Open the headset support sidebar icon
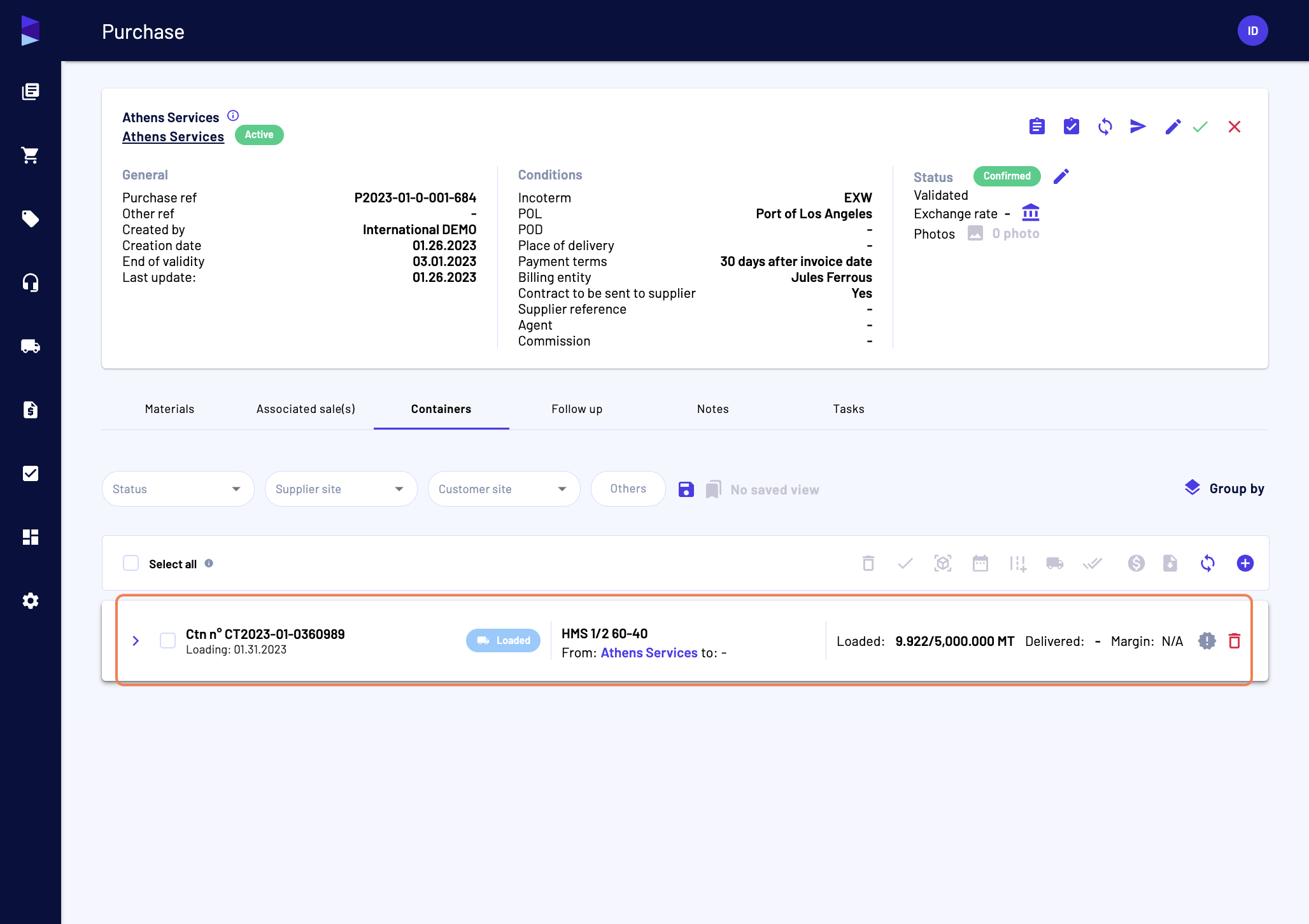 coord(30,282)
